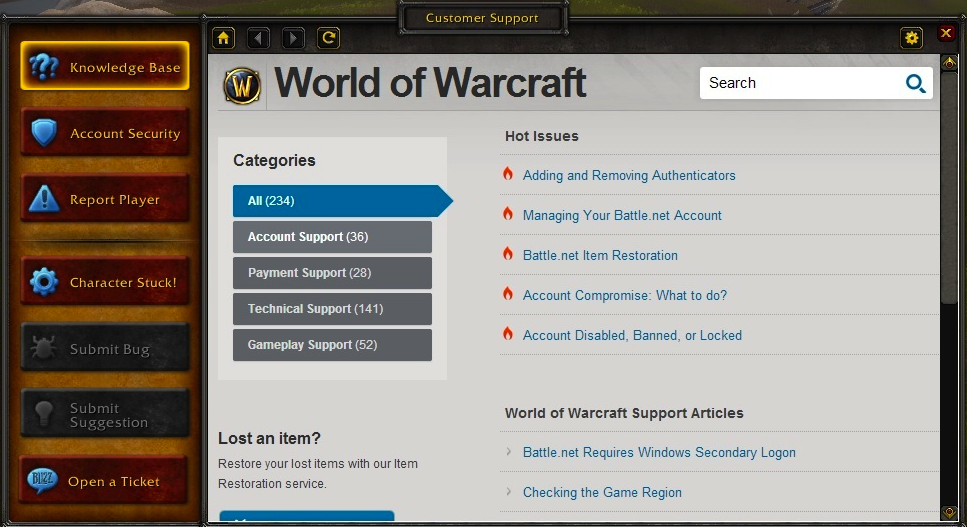Click flame icon beside Battle.net Item Restoration
This screenshot has height=527, width=967.
508,254
